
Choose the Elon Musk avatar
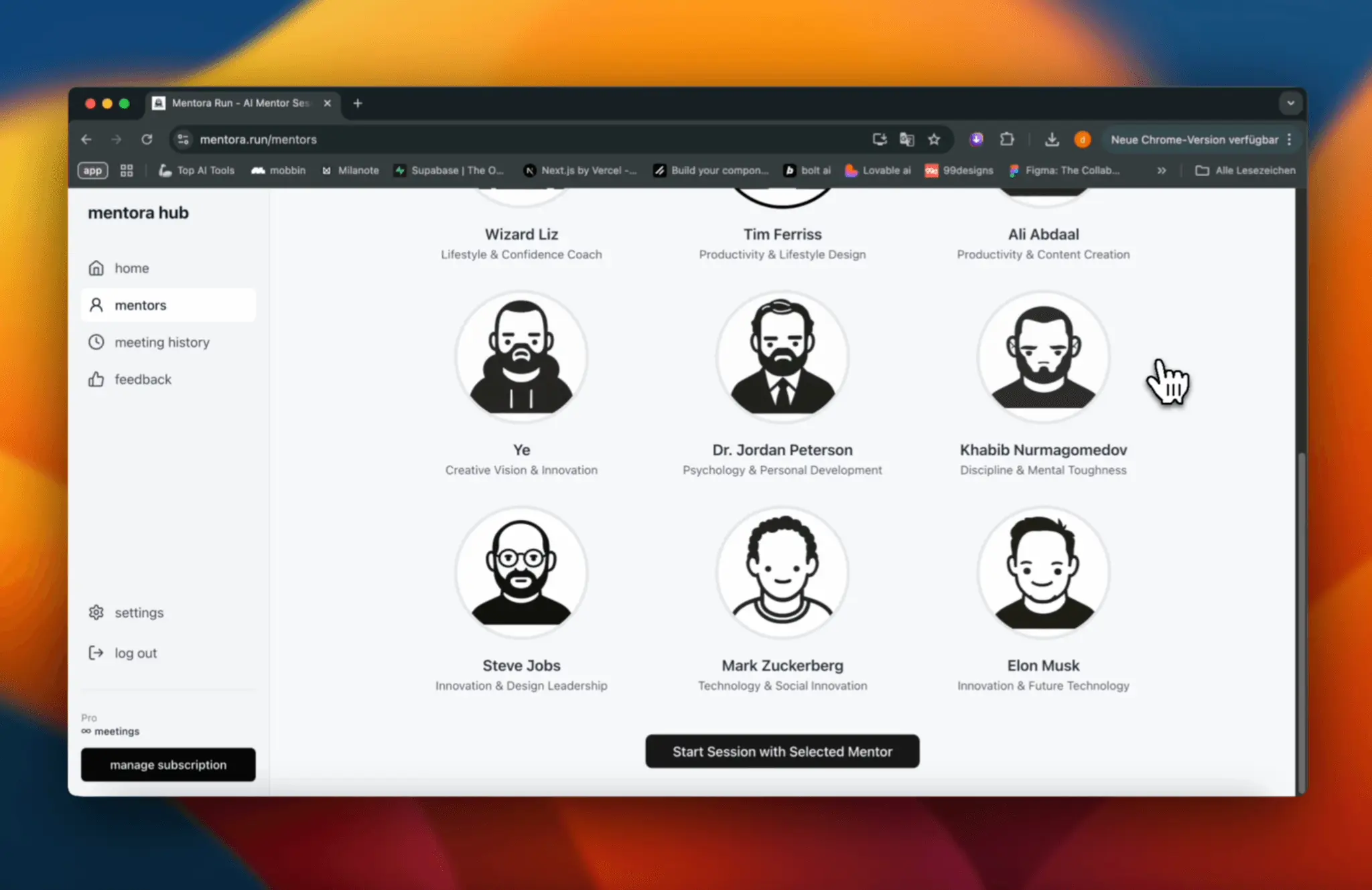click(x=1044, y=572)
